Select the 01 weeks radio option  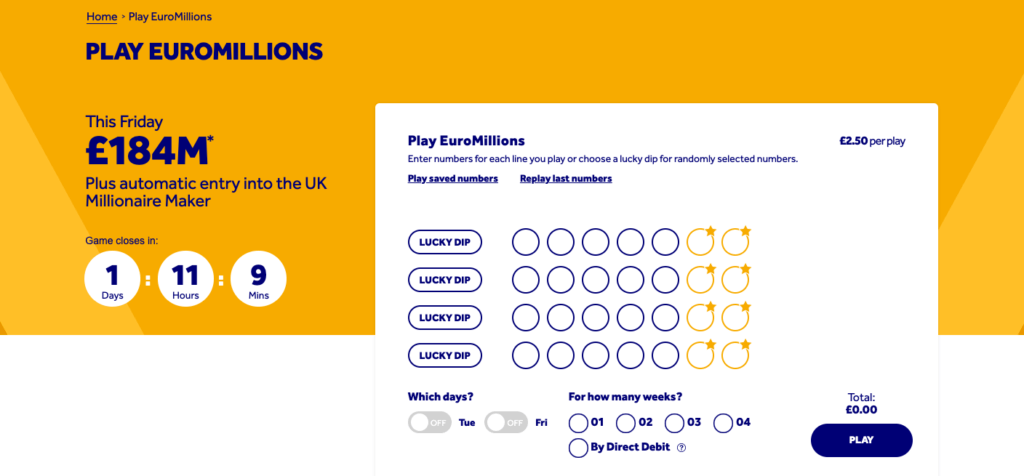coord(578,422)
